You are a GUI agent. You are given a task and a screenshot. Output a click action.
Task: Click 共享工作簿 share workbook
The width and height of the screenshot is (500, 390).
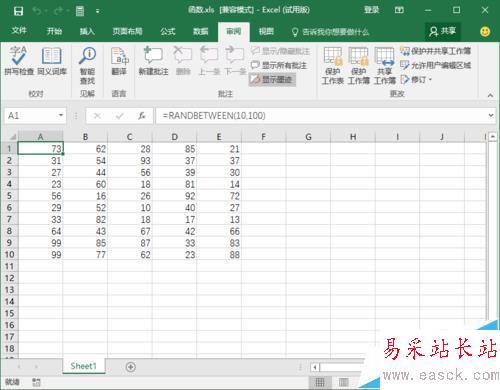385,66
